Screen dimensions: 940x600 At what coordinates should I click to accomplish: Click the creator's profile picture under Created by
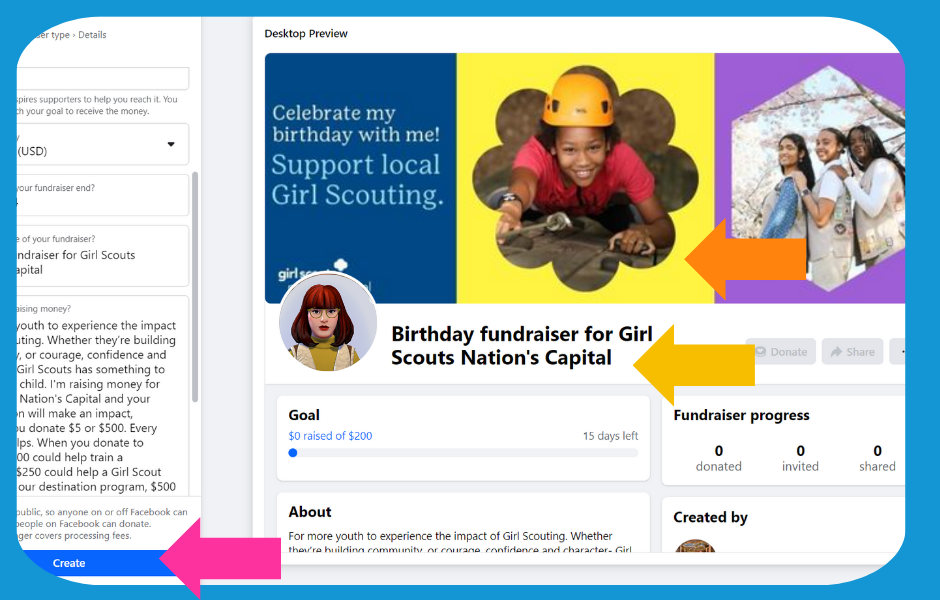[x=695, y=546]
